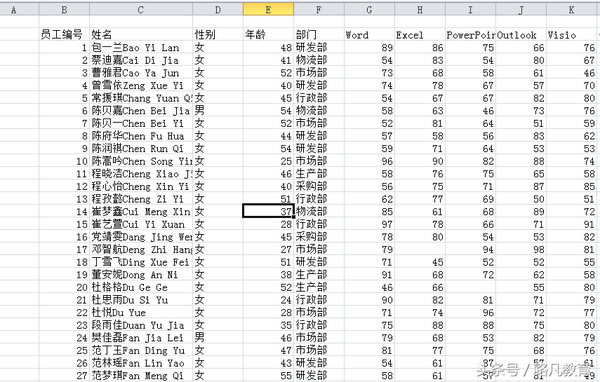The image size is (600, 382).
Task: Select column E header
Action: pyautogui.click(x=268, y=9)
